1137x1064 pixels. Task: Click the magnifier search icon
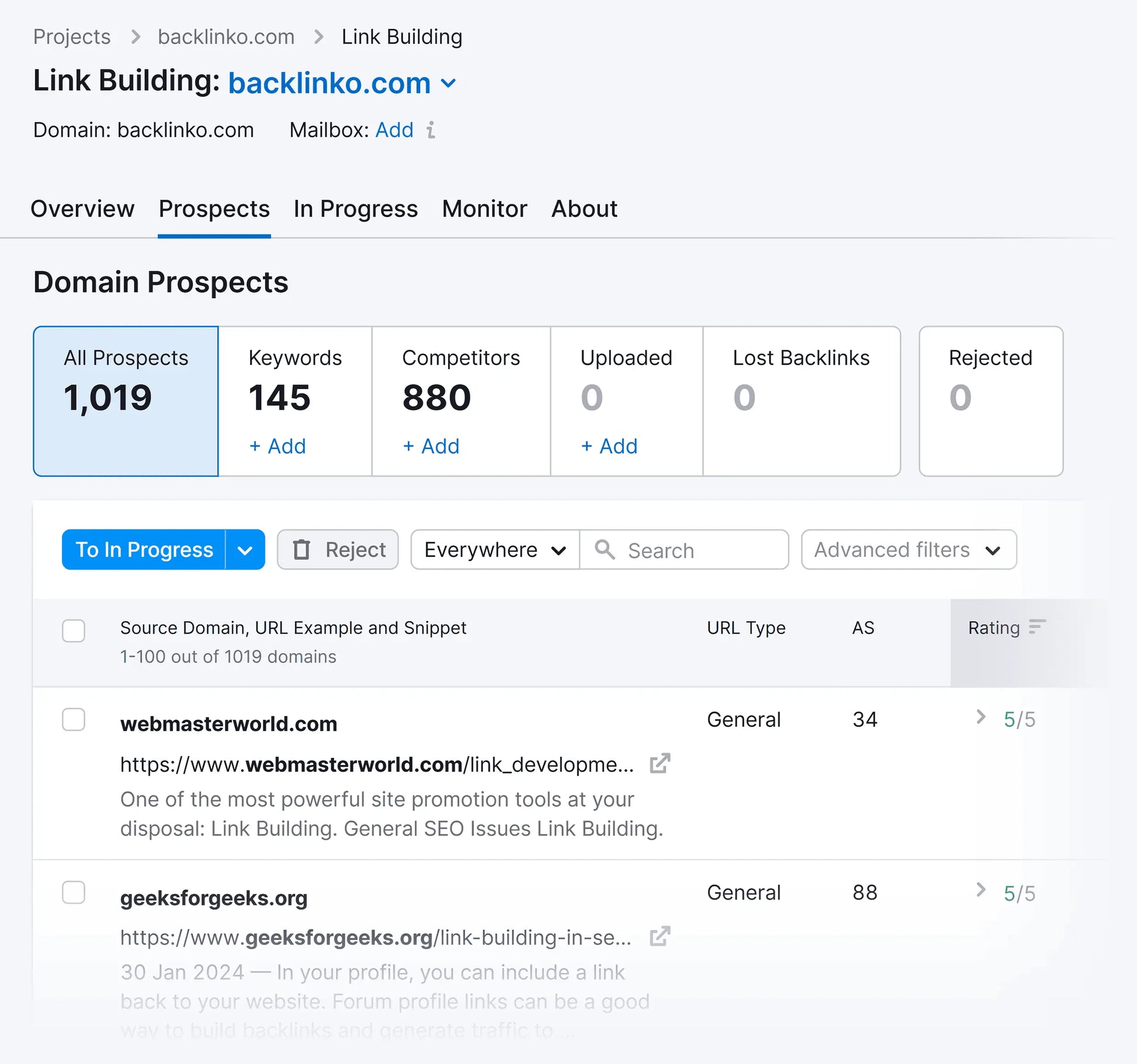[x=604, y=549]
